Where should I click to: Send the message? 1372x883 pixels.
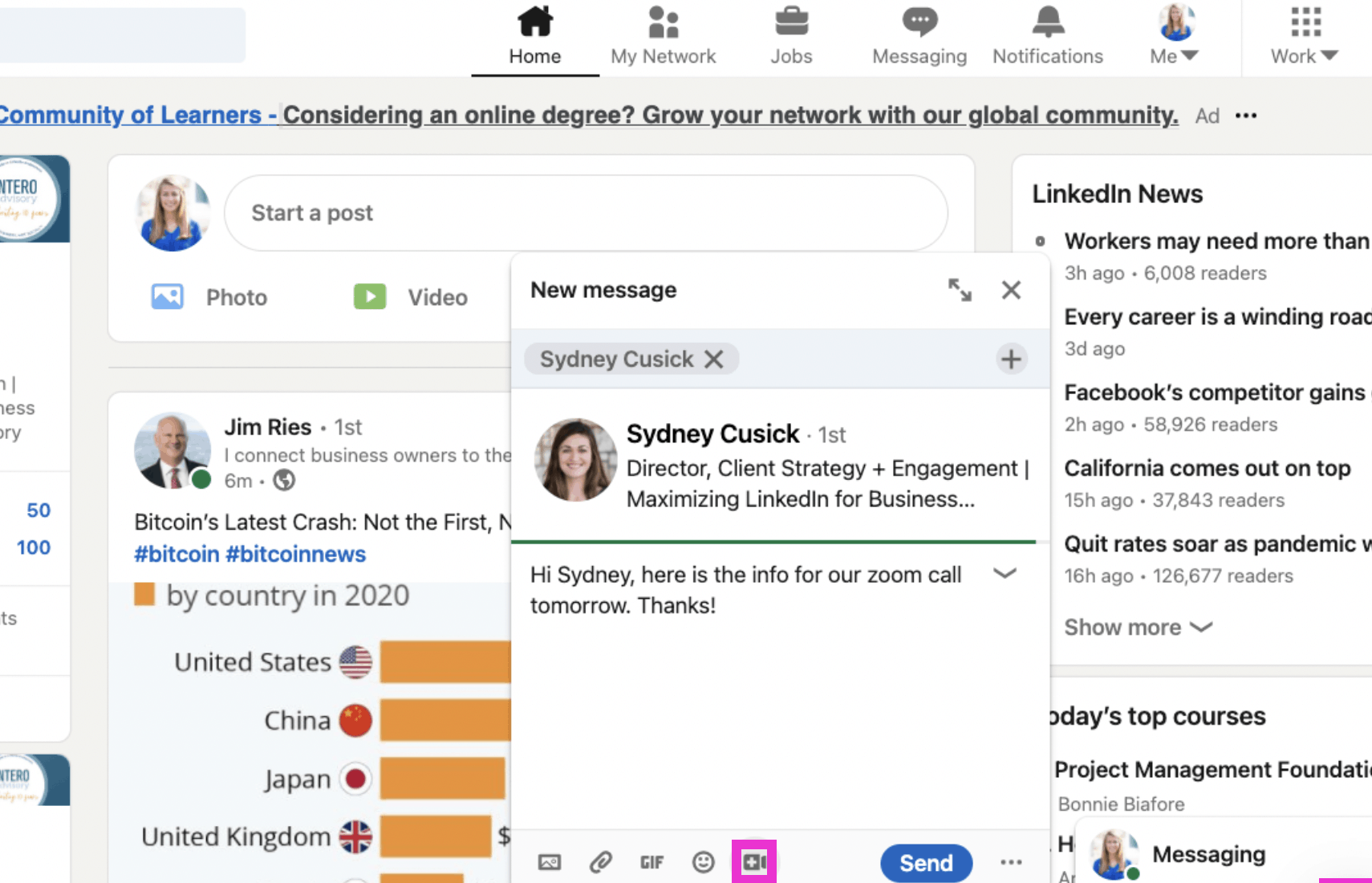(x=926, y=863)
